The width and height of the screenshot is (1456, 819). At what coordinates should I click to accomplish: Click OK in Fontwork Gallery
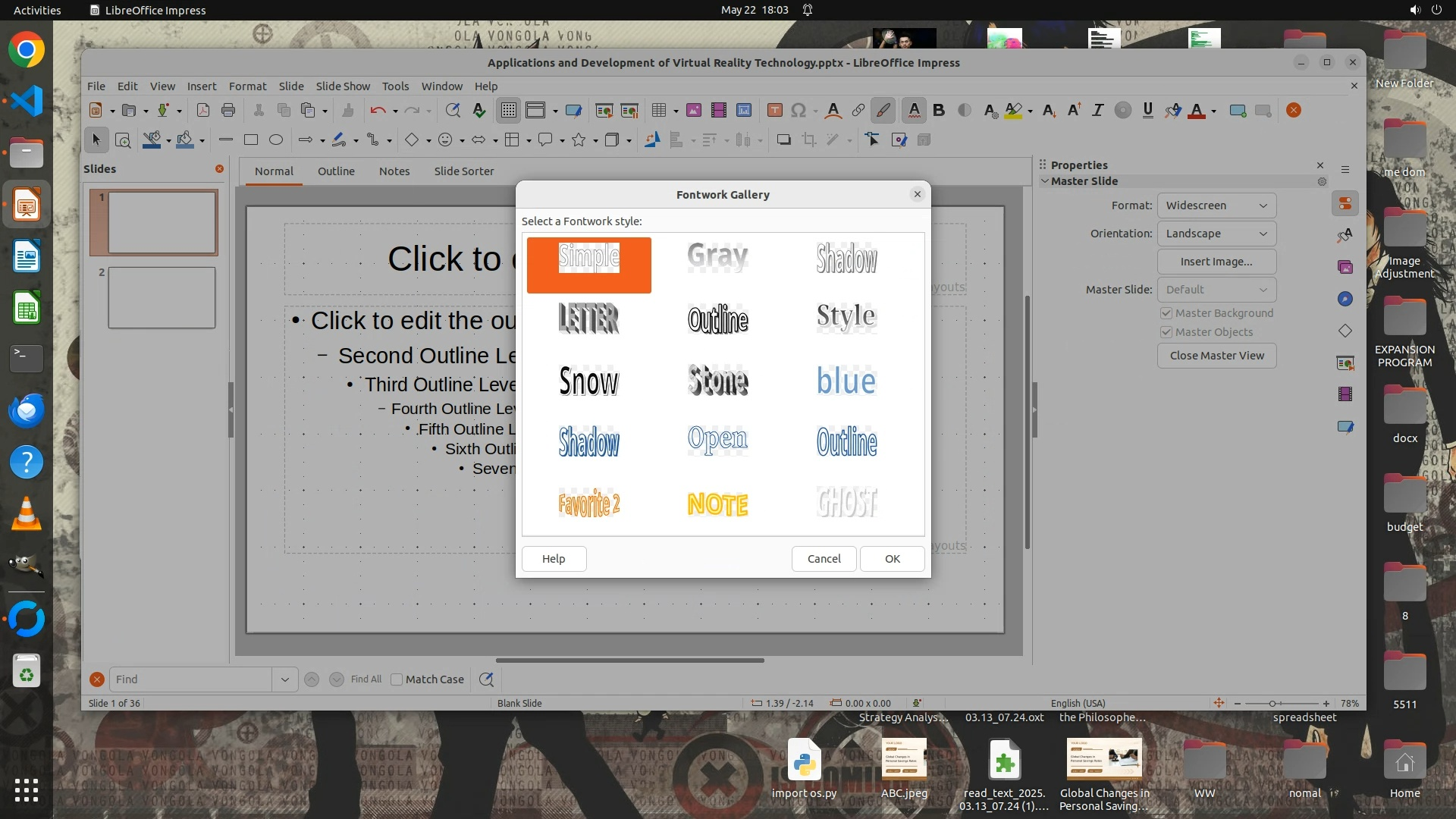tap(892, 559)
